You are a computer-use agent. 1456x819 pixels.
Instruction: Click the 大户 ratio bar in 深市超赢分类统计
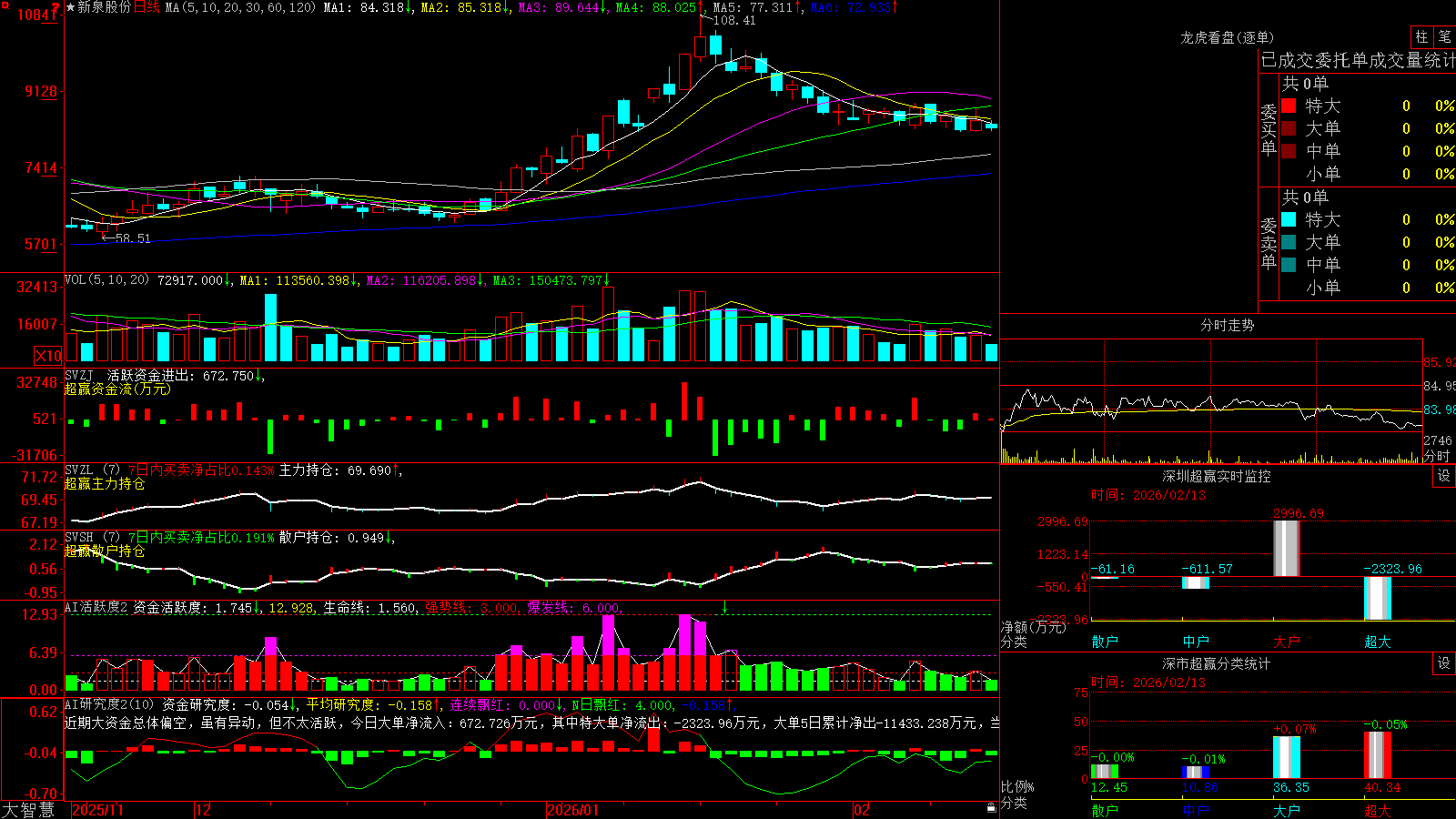click(1287, 757)
